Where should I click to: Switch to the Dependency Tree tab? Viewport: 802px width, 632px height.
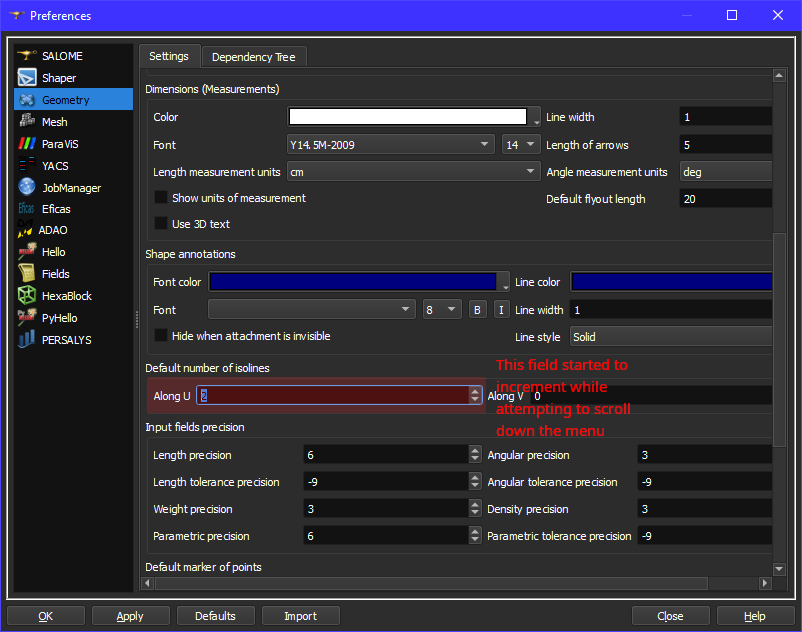click(253, 57)
